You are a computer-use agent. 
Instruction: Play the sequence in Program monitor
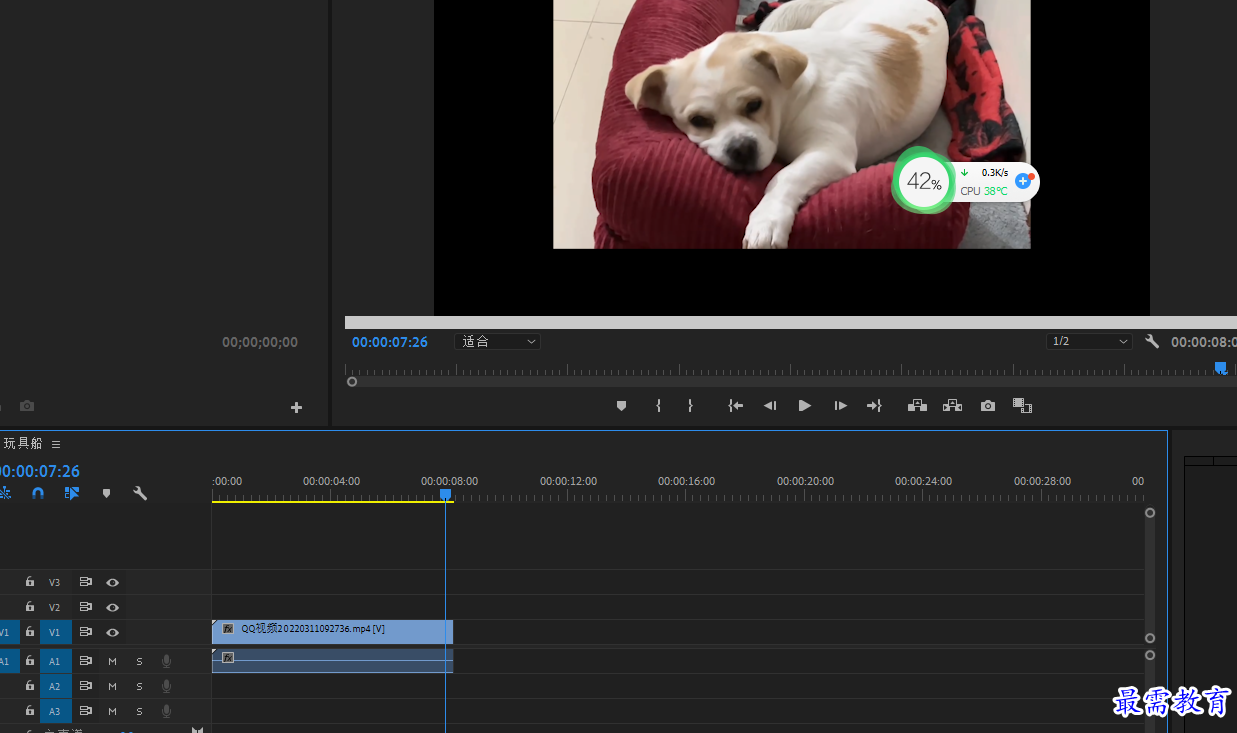tap(805, 406)
